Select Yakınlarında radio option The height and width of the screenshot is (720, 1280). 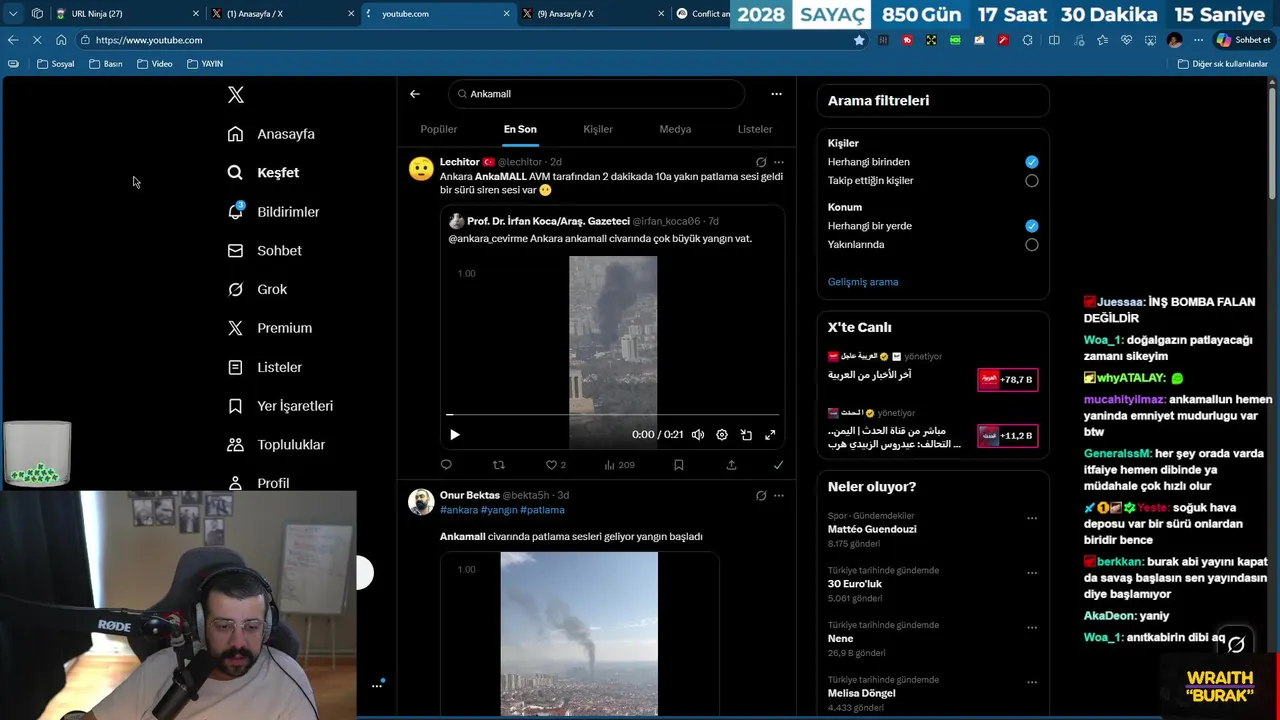(x=1031, y=244)
